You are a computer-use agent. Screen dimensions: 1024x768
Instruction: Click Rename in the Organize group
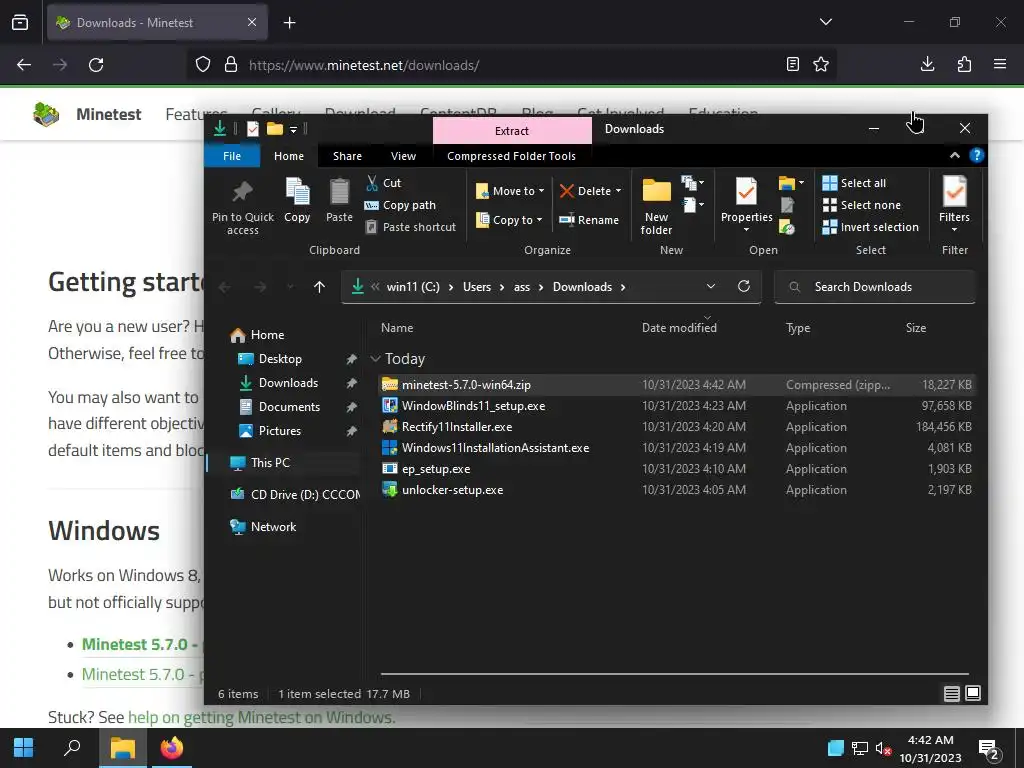(589, 220)
